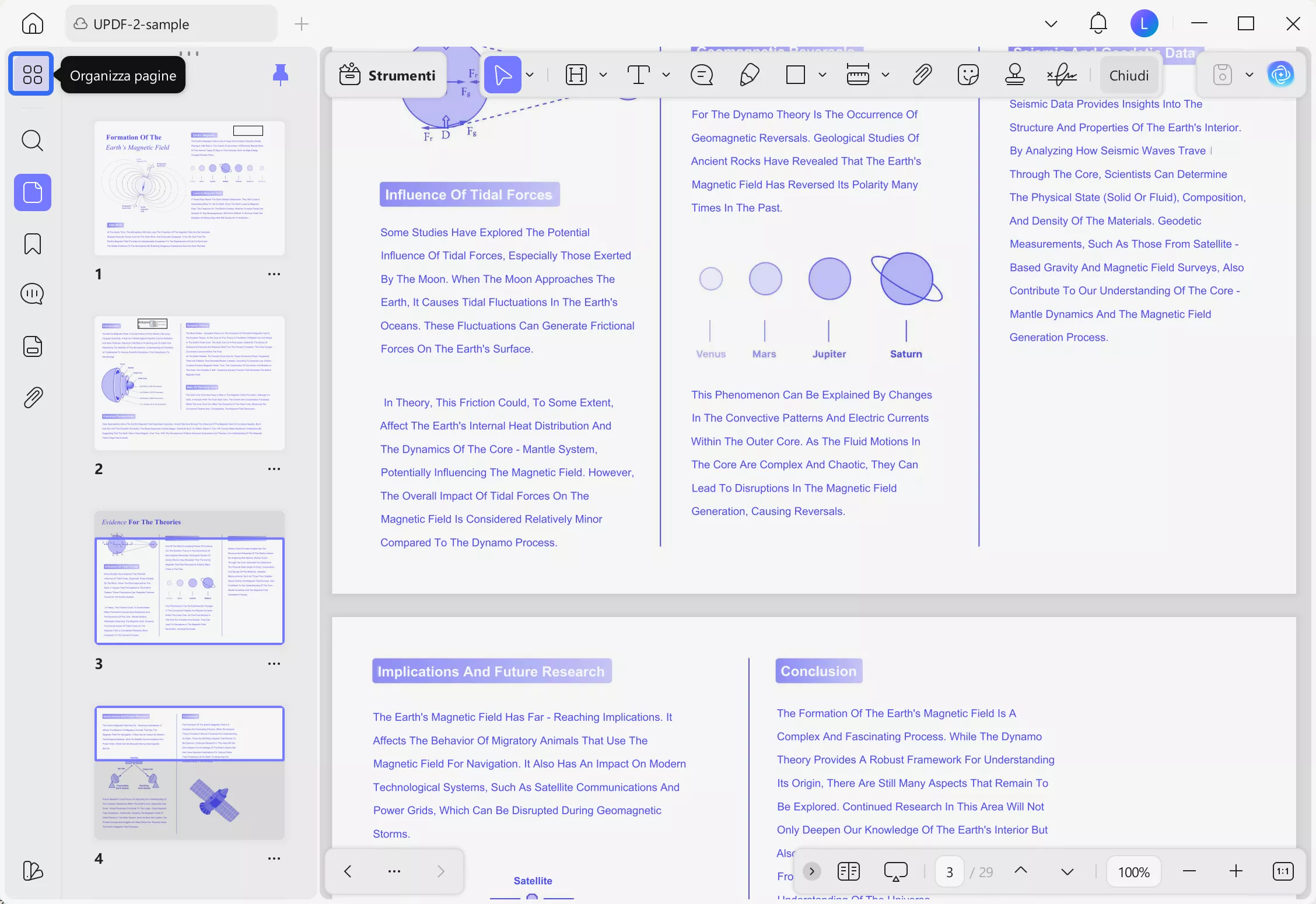Zoom in using the plus button
1316x904 pixels.
point(1235,871)
